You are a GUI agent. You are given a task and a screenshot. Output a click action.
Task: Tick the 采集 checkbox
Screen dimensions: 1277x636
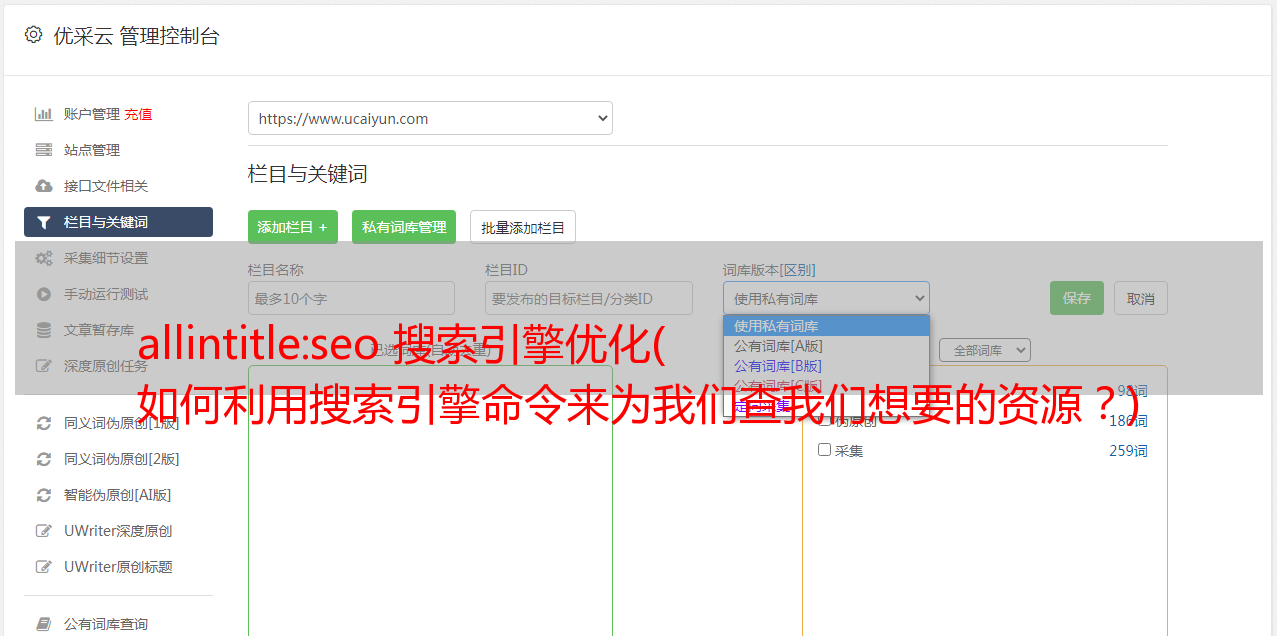825,450
